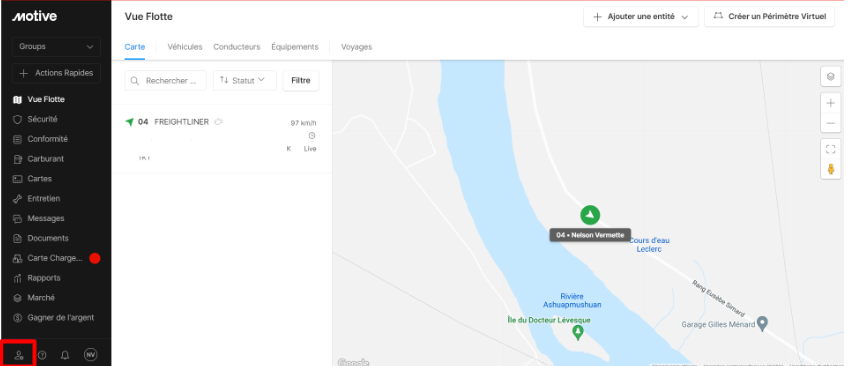Open the notifications bell icon
The image size is (850, 366).
[x=65, y=355]
